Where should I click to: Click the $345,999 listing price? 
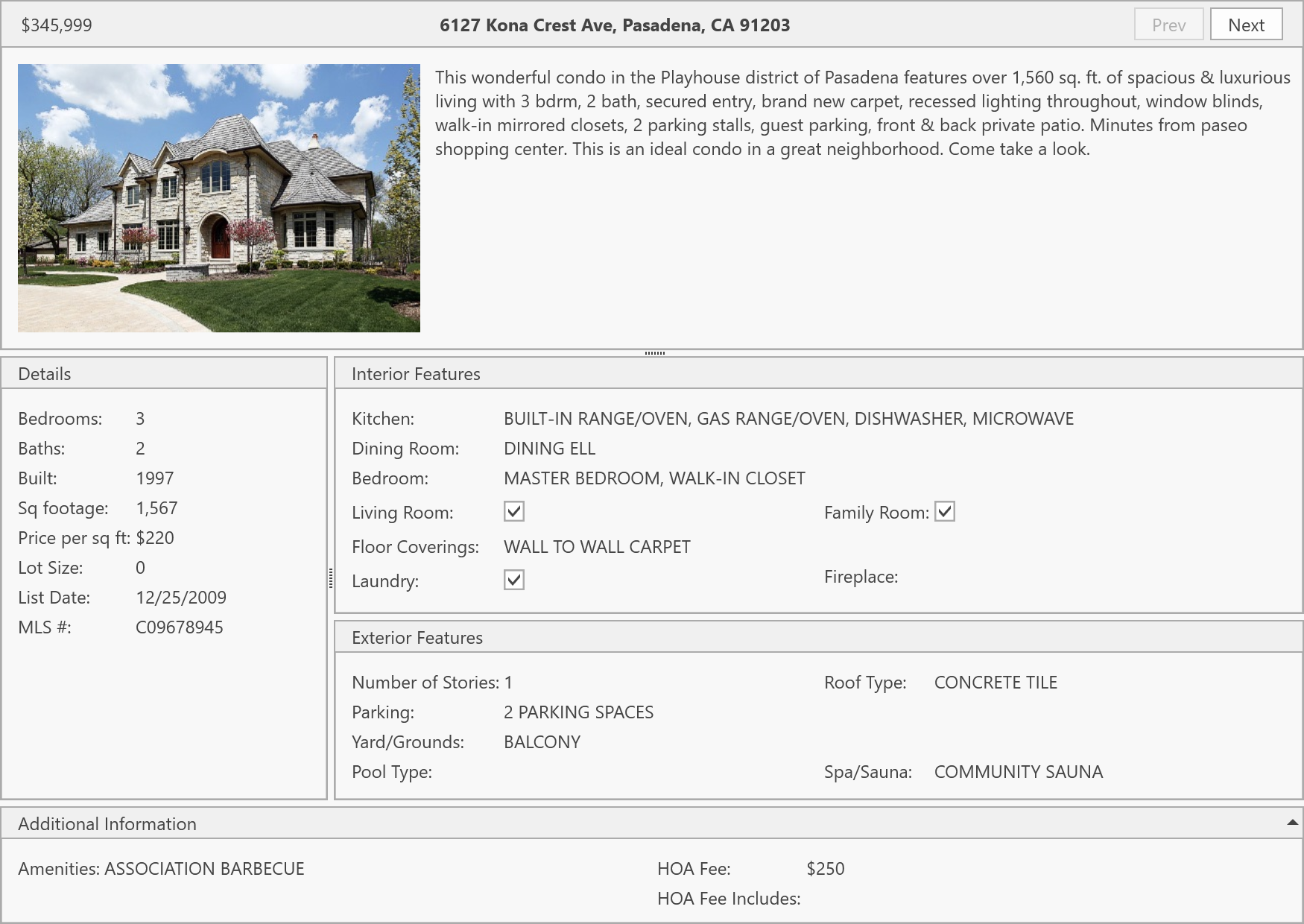coord(57,25)
